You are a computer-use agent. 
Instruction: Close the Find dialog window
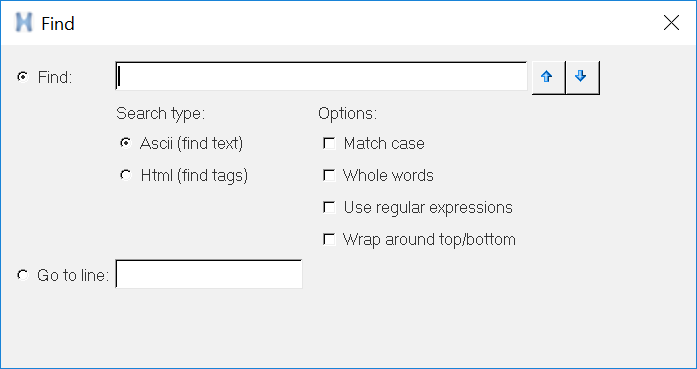tap(671, 23)
